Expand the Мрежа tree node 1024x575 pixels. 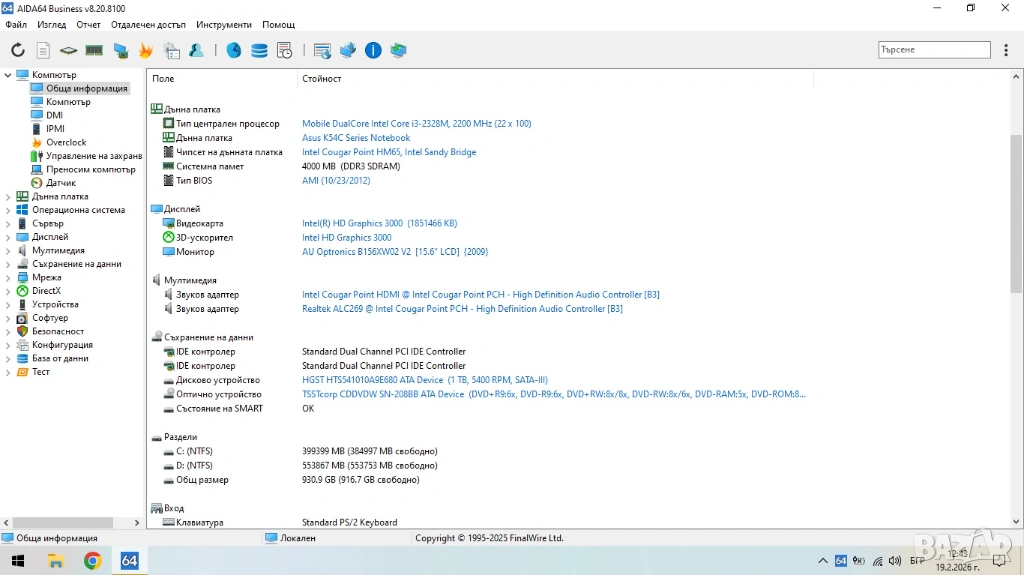8,278
